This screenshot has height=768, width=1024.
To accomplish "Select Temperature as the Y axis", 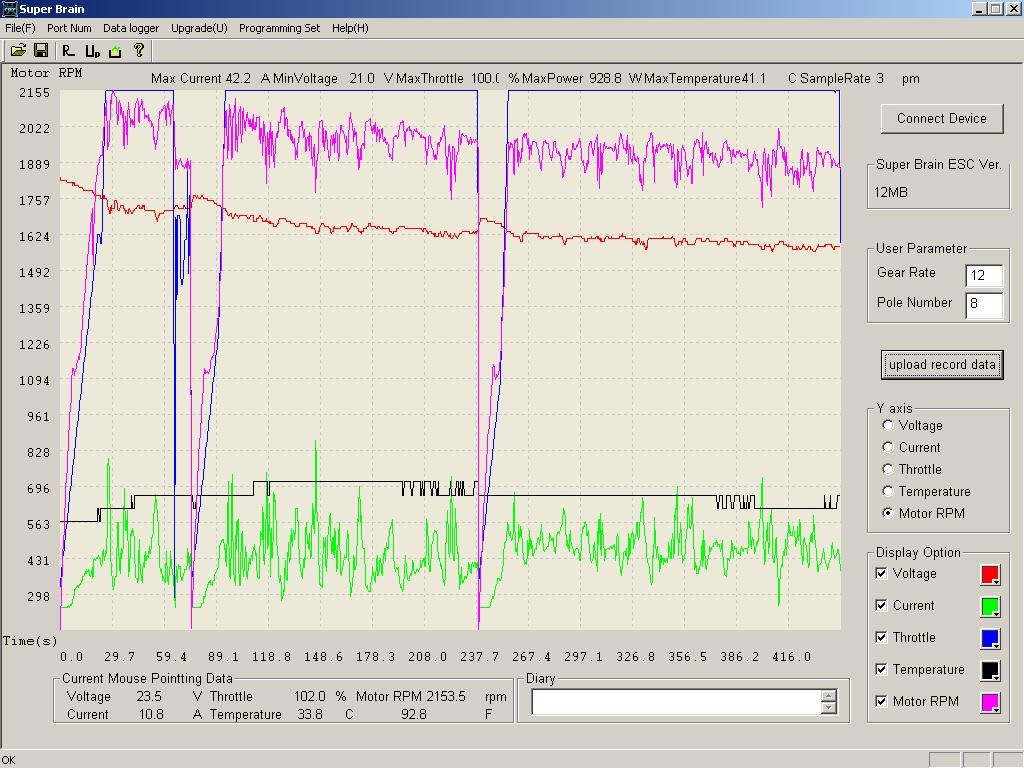I will pos(888,491).
